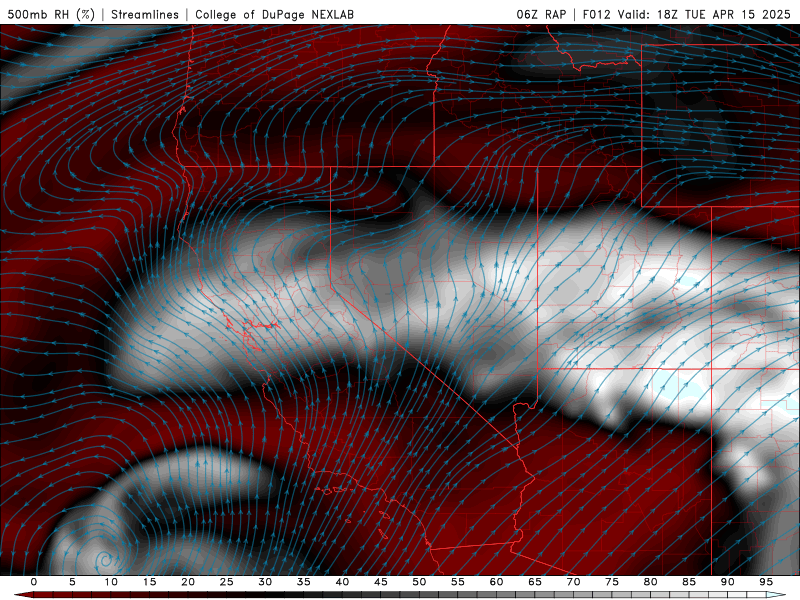Click the '30' color scale label
Image resolution: width=800 pixels, height=600 pixels.
click(265, 582)
